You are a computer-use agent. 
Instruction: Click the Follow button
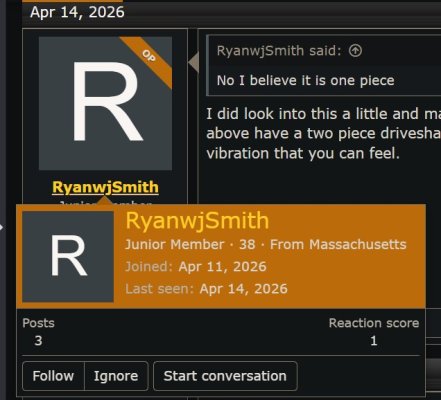click(x=53, y=376)
